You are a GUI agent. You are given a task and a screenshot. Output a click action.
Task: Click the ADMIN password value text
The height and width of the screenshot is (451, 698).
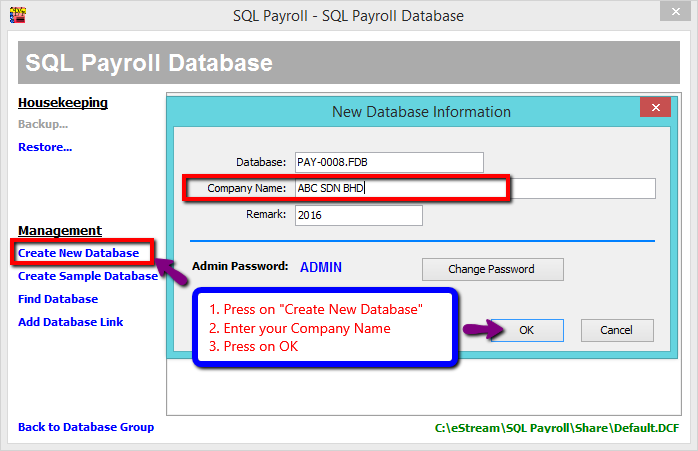(321, 267)
